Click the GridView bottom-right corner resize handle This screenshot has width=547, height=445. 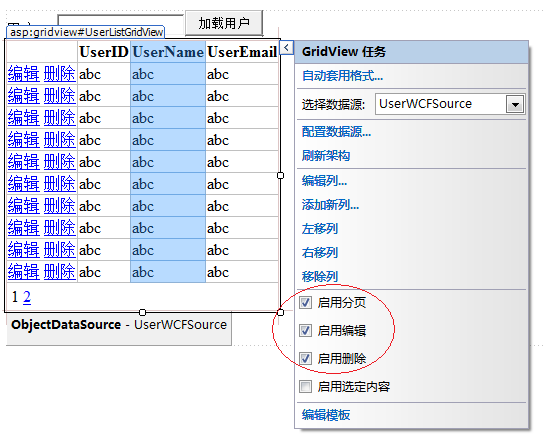[x=280, y=312]
